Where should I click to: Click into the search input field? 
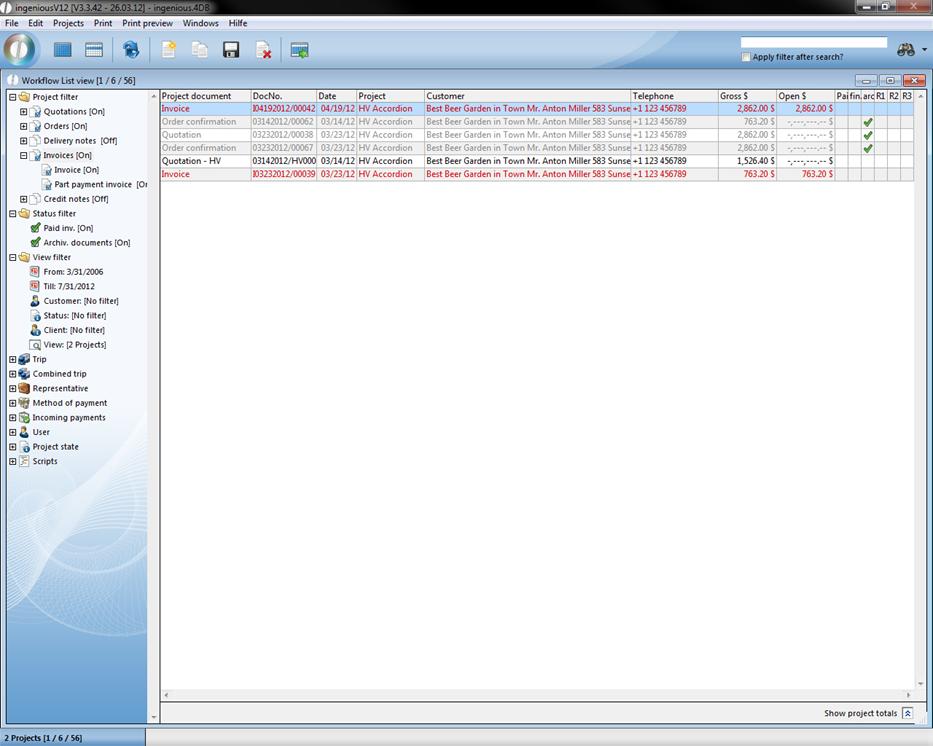(813, 43)
